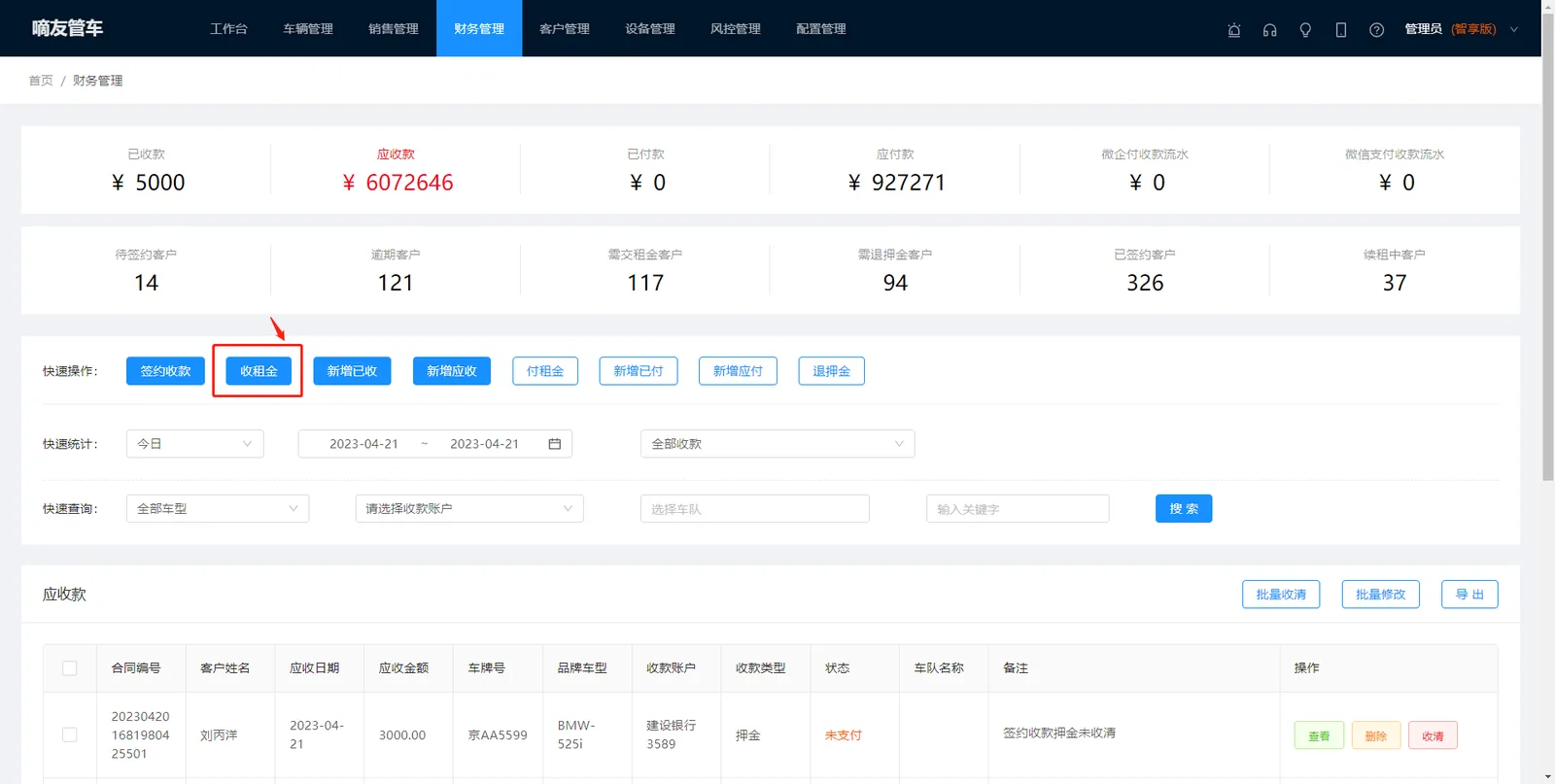The image size is (1555, 784).
Task: Click the 新增已收 button
Action: click(x=352, y=371)
